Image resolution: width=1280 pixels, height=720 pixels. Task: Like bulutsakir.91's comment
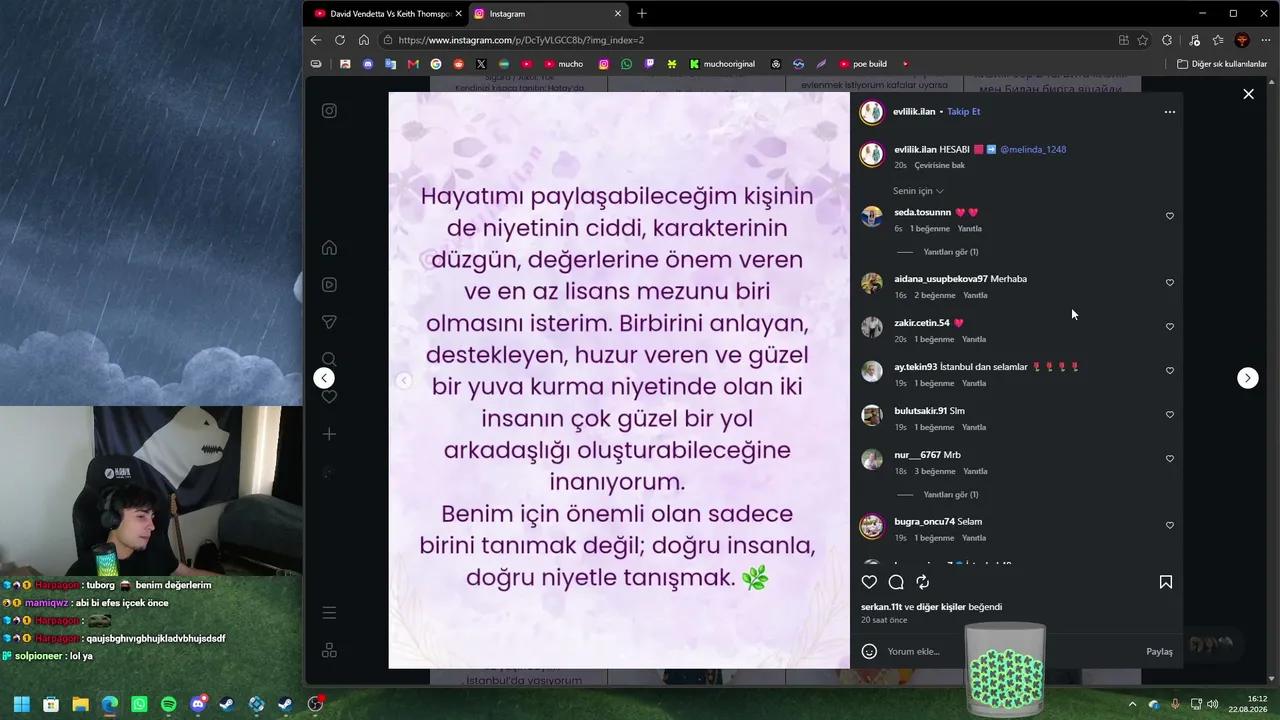[1170, 415]
